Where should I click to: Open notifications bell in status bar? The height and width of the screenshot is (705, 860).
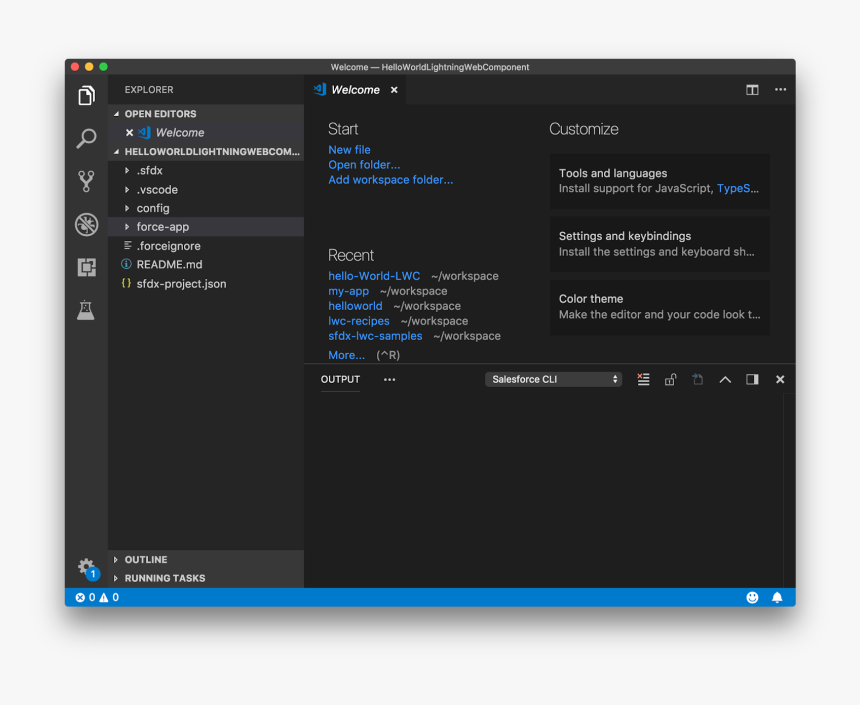pos(777,597)
